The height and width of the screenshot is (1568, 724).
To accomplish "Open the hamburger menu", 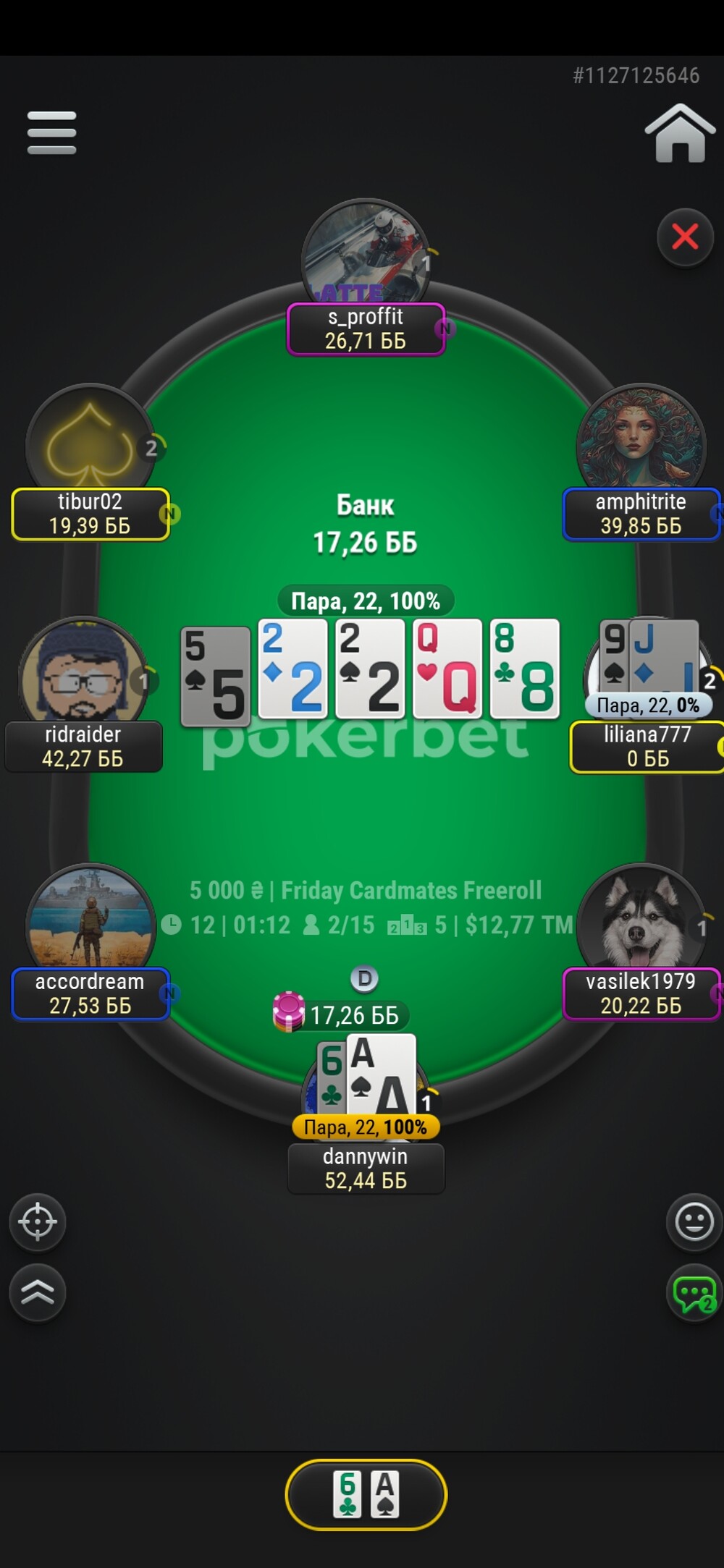I will tap(51, 132).
